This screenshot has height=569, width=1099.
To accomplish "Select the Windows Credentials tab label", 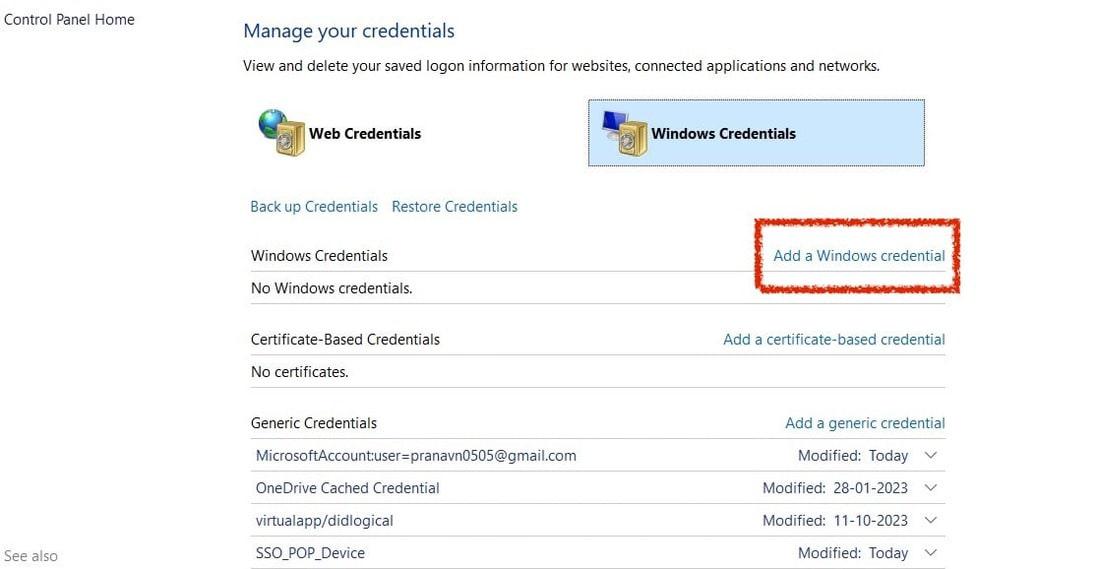I will point(723,134).
